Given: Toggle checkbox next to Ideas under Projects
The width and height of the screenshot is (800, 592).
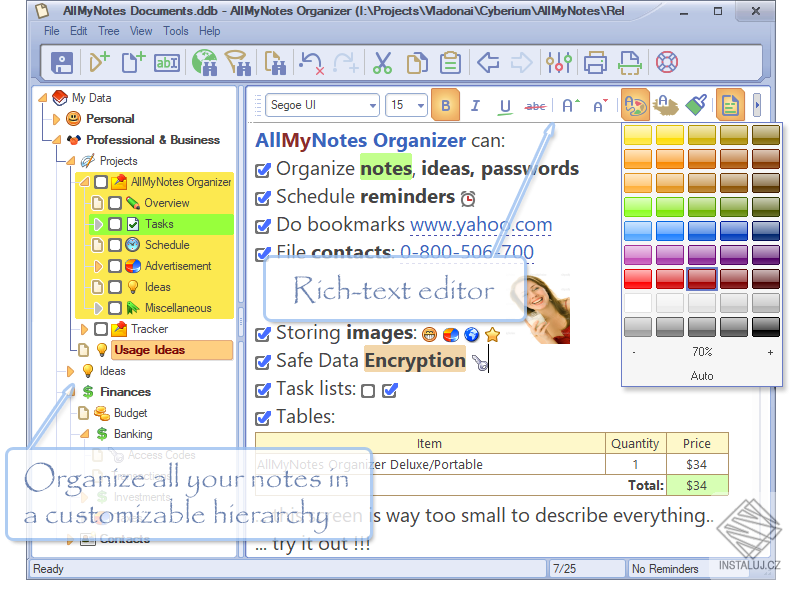Looking at the screenshot, I should pyautogui.click(x=115, y=287).
